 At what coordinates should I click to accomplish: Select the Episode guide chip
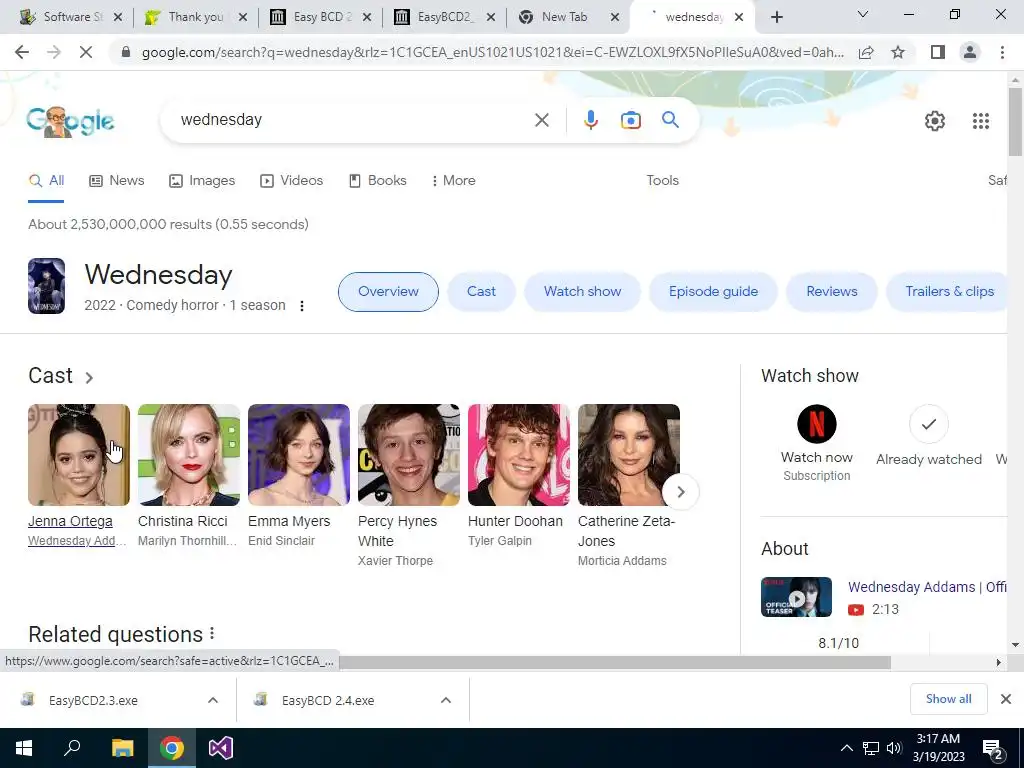(x=713, y=292)
